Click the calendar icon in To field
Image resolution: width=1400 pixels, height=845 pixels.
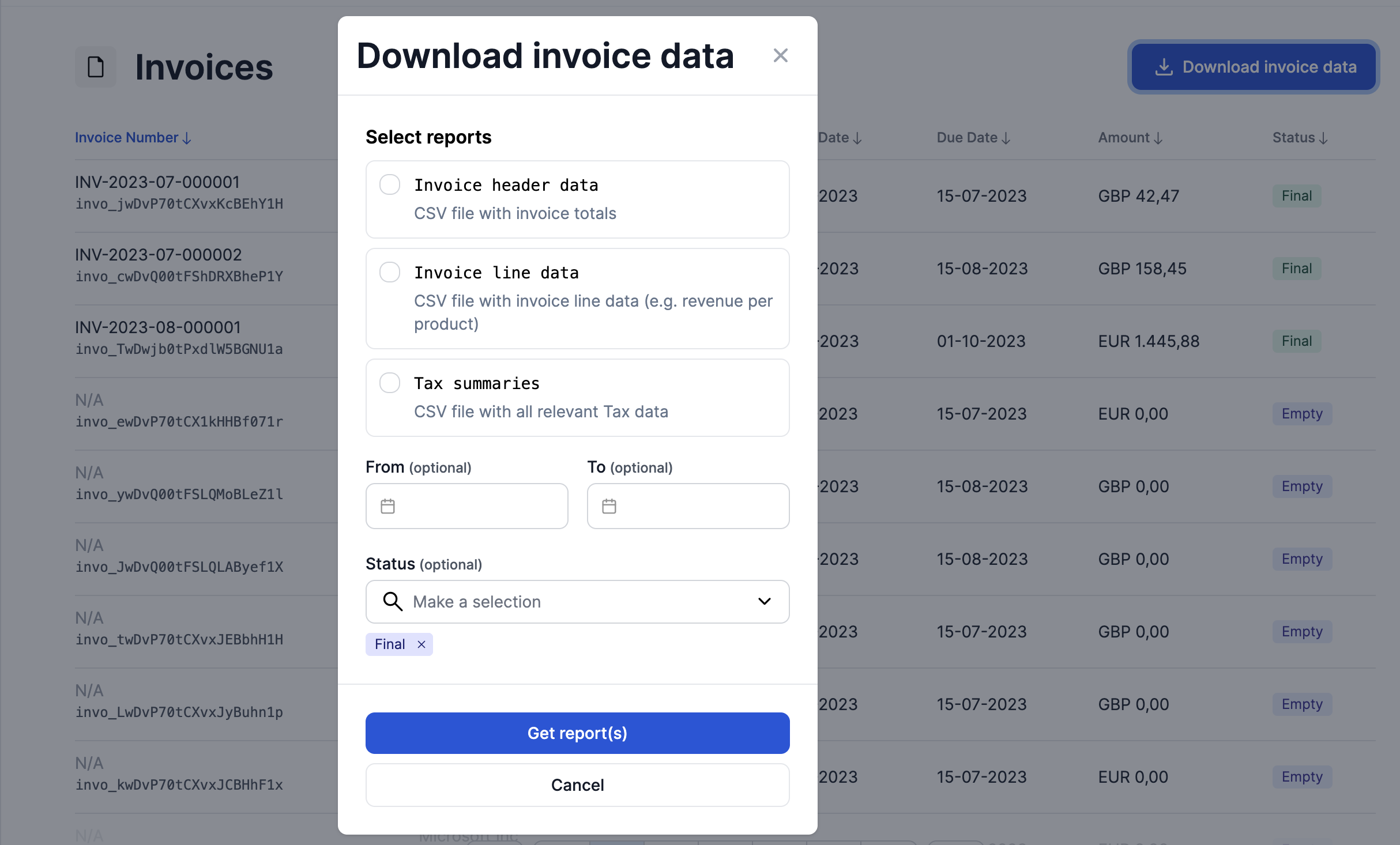tap(609, 506)
